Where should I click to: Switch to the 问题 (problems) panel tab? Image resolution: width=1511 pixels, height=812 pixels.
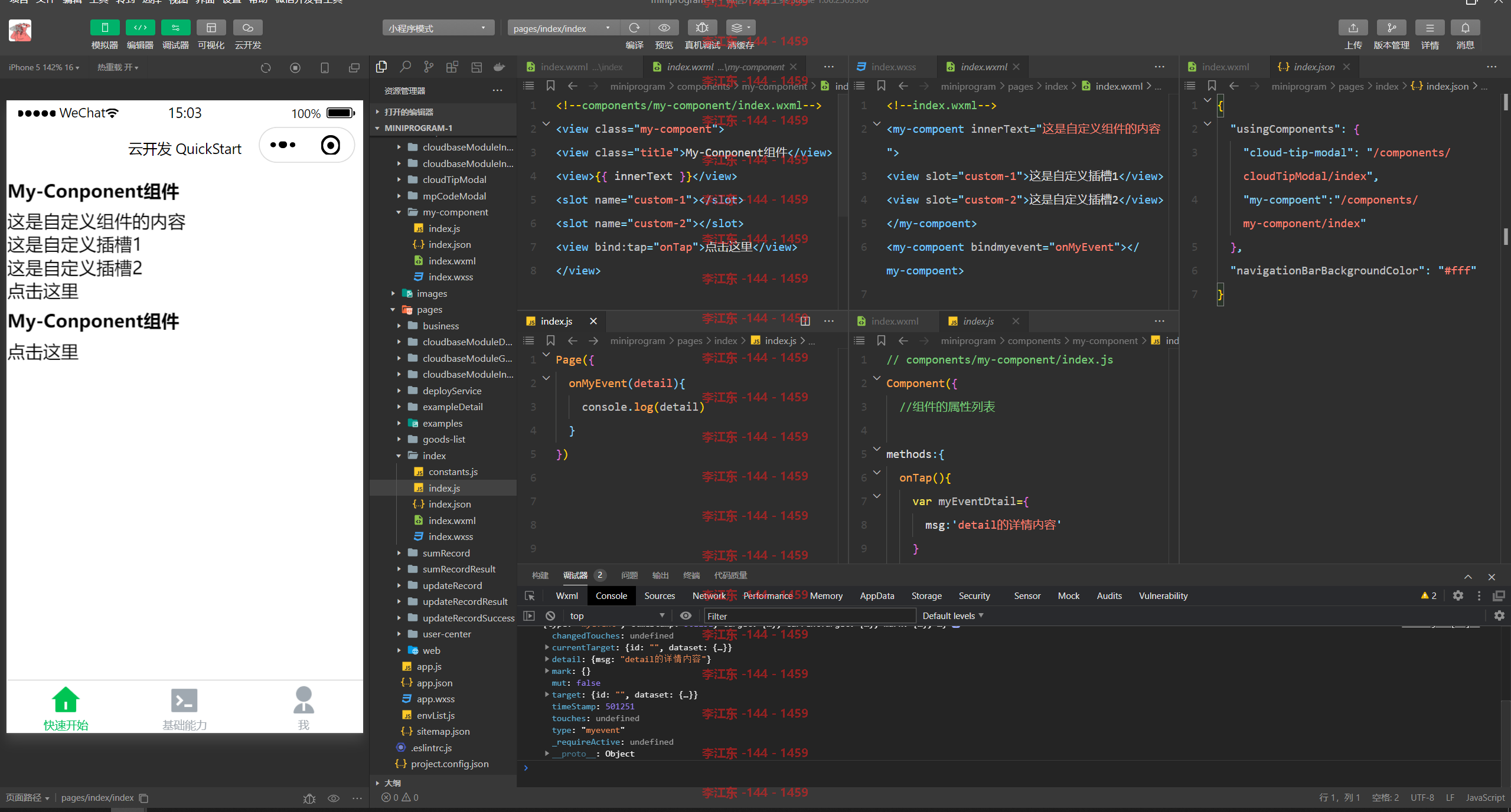pos(629,575)
